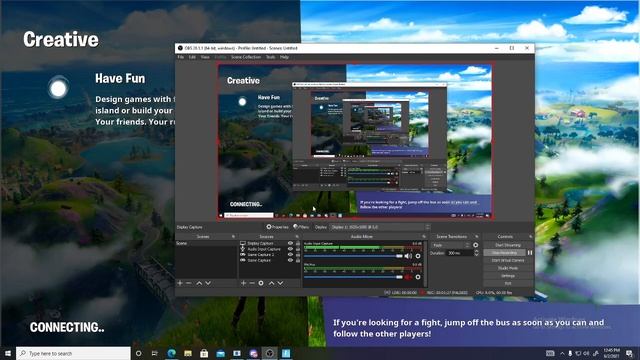
Task: Select the Scene entry in Scenes list
Action: 206,243
